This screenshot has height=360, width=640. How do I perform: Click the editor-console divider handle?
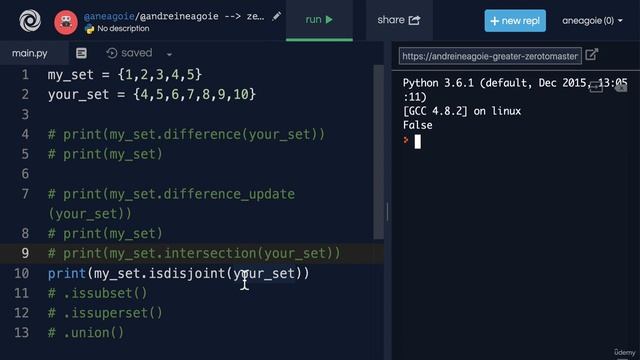(387, 212)
